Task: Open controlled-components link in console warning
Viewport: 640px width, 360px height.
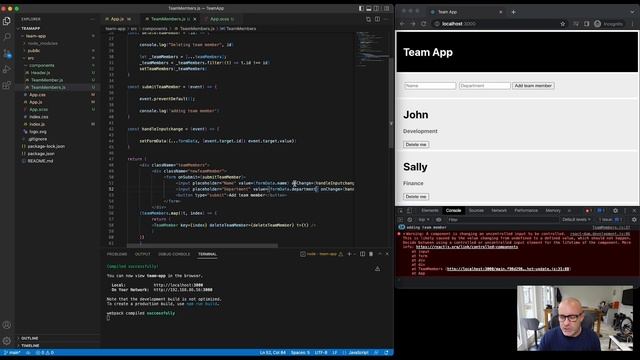Action: click(x=467, y=247)
